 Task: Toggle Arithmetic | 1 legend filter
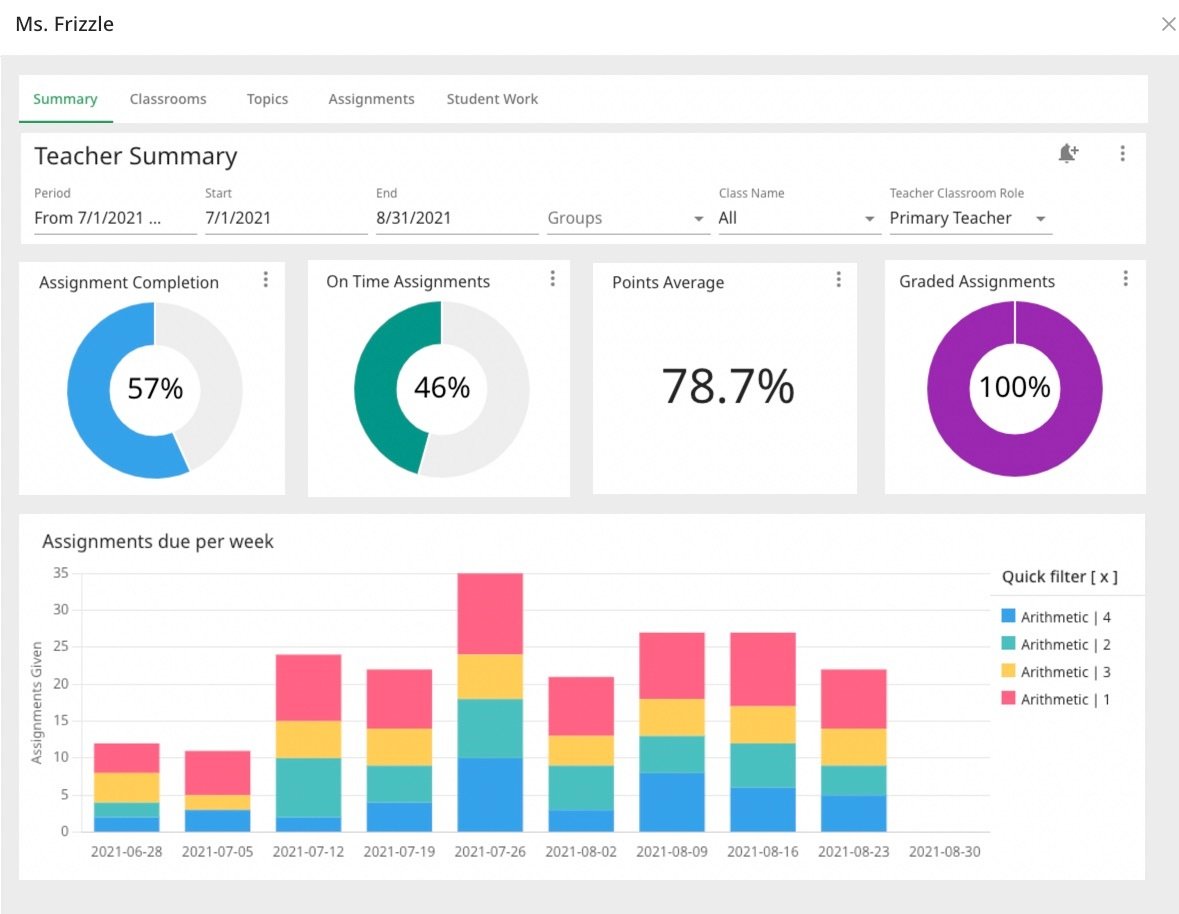1056,699
